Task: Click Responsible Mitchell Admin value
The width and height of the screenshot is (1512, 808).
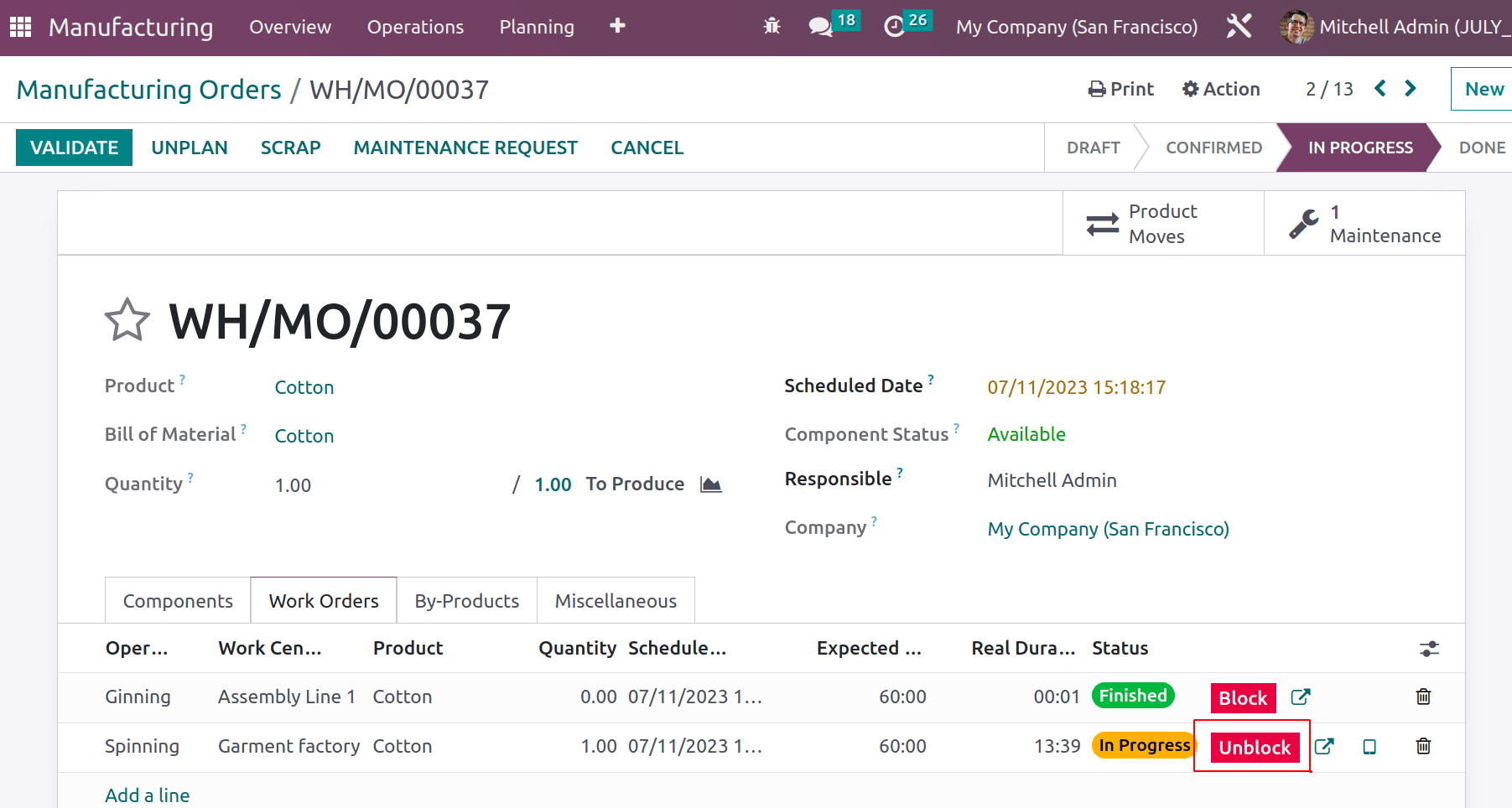Action: click(1052, 480)
